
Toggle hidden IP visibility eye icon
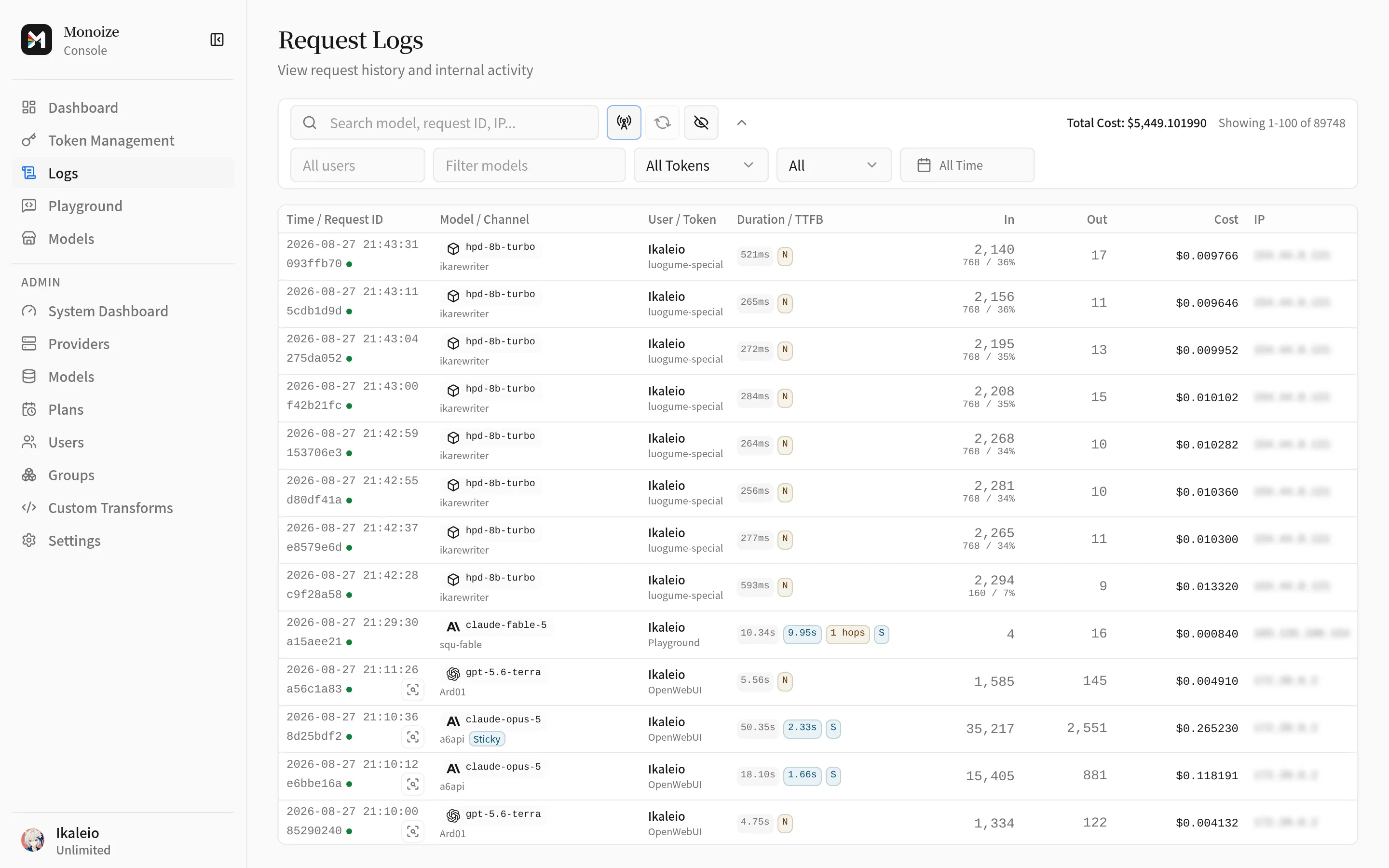tap(701, 122)
